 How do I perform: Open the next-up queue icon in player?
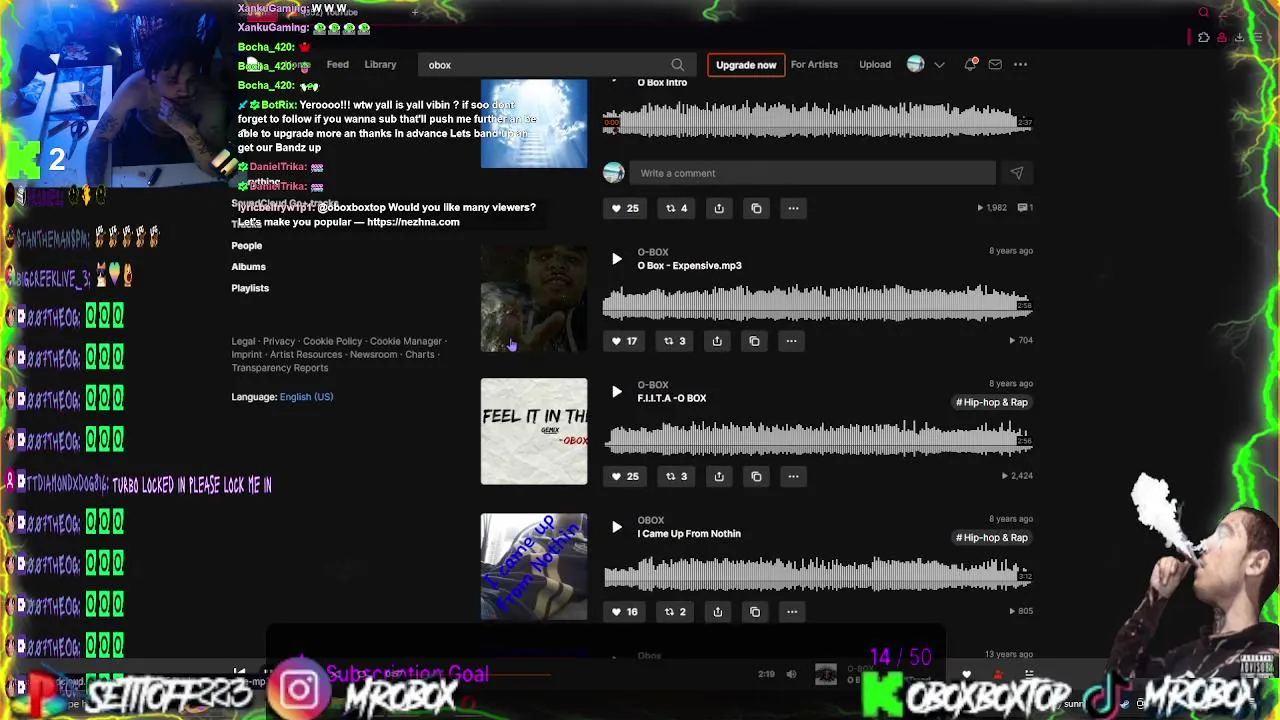tap(1029, 674)
